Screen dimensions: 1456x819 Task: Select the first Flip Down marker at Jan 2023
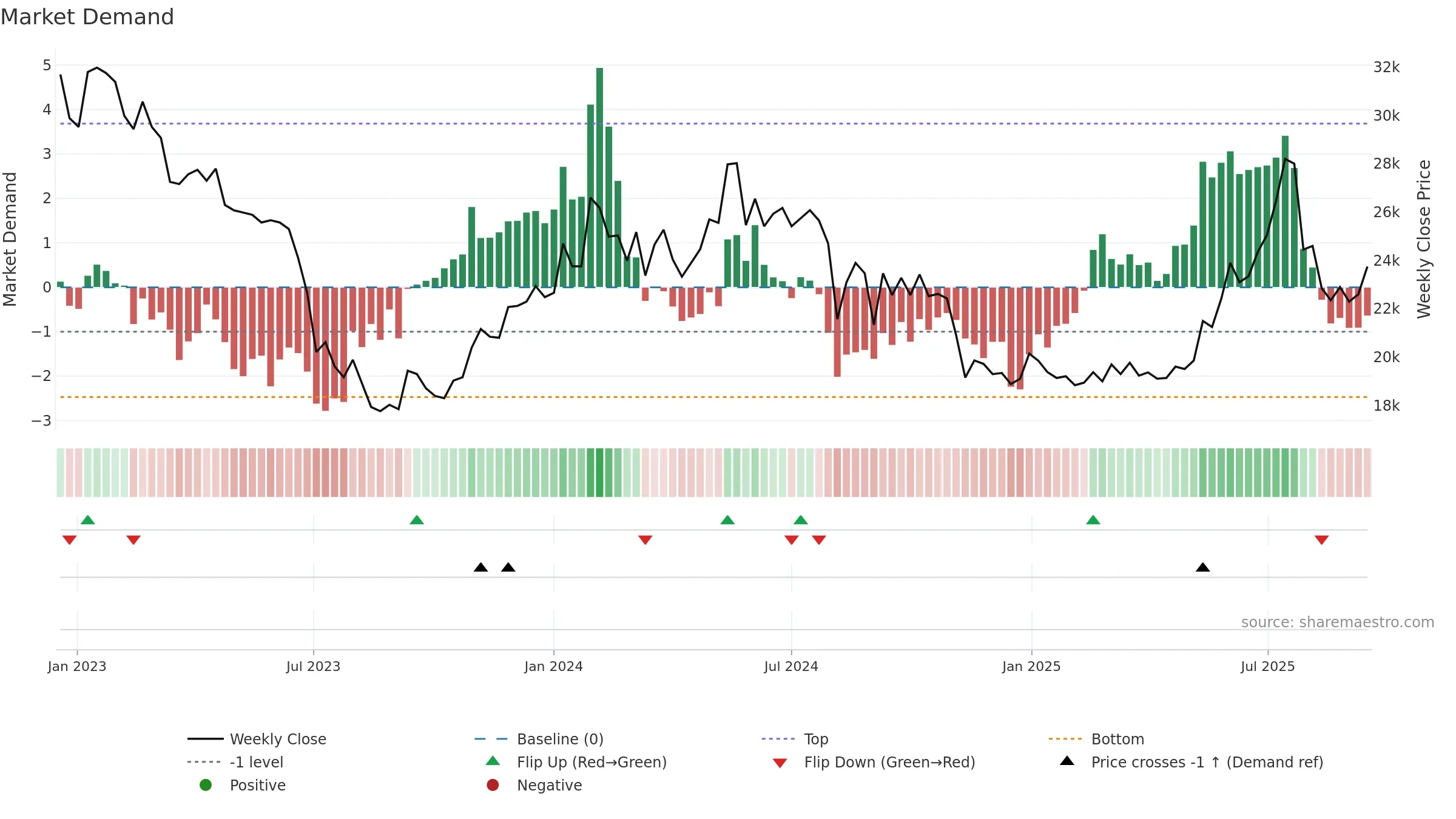coord(70,540)
